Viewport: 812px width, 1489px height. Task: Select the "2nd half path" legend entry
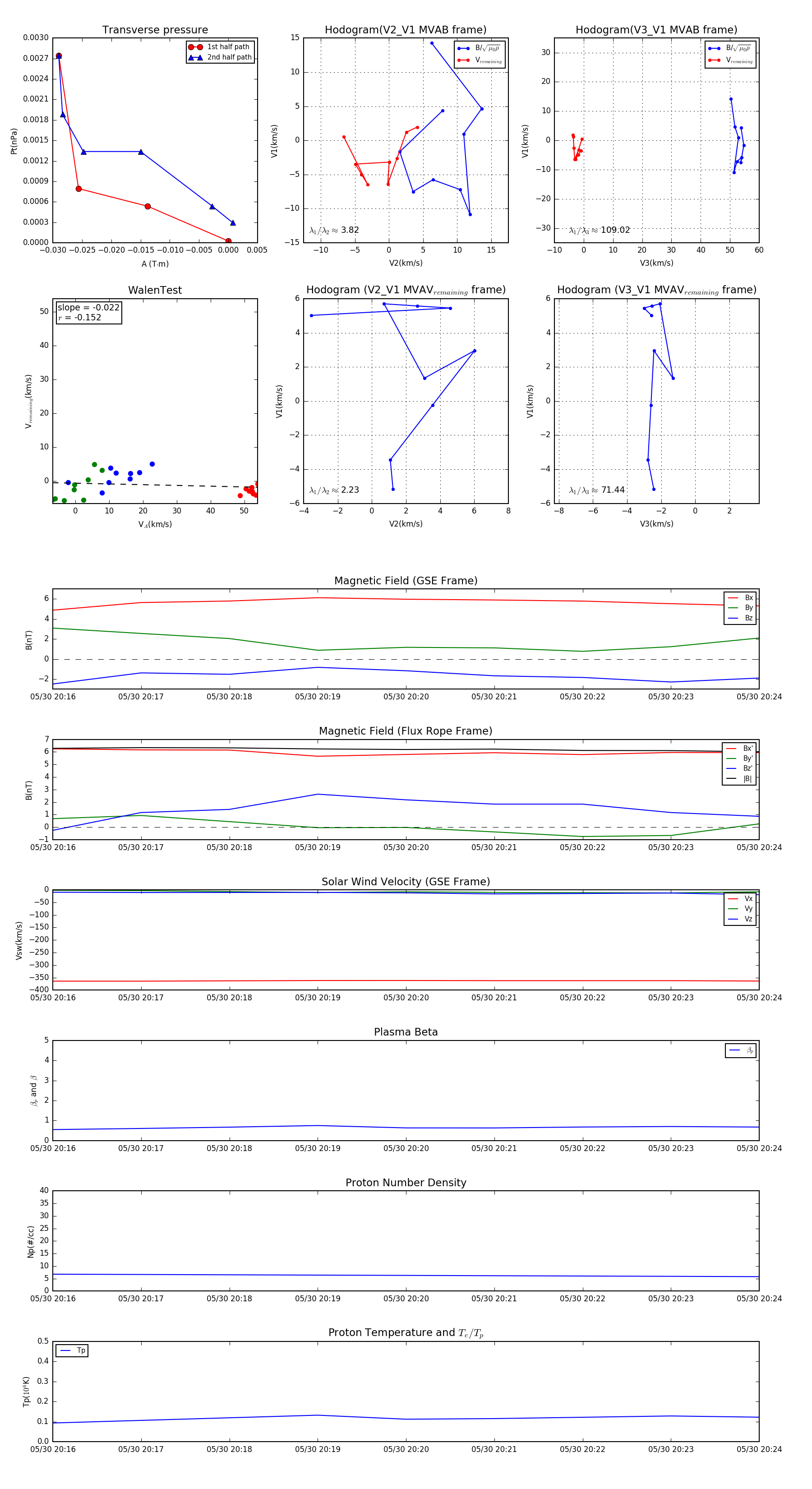(220, 57)
